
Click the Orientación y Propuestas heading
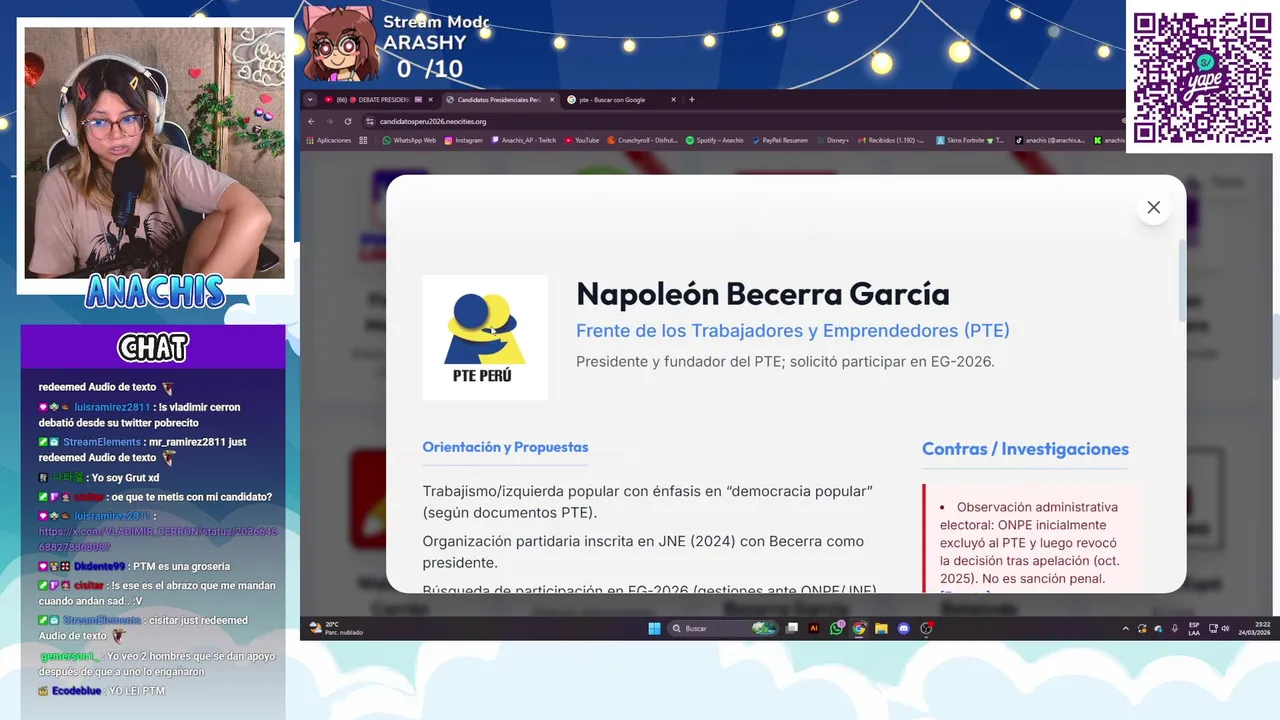pyautogui.click(x=505, y=447)
